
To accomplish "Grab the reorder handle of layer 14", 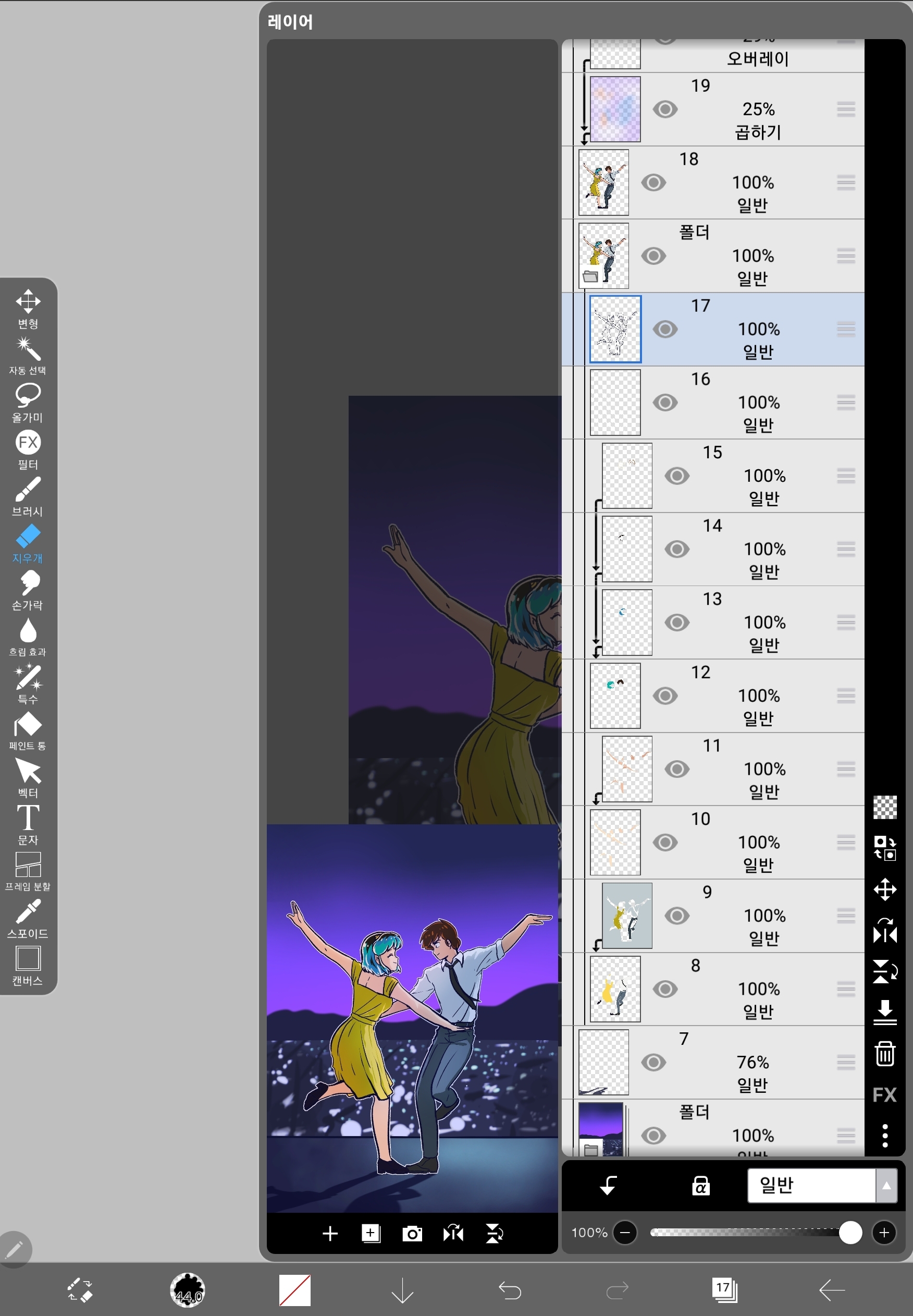I will pos(846,549).
